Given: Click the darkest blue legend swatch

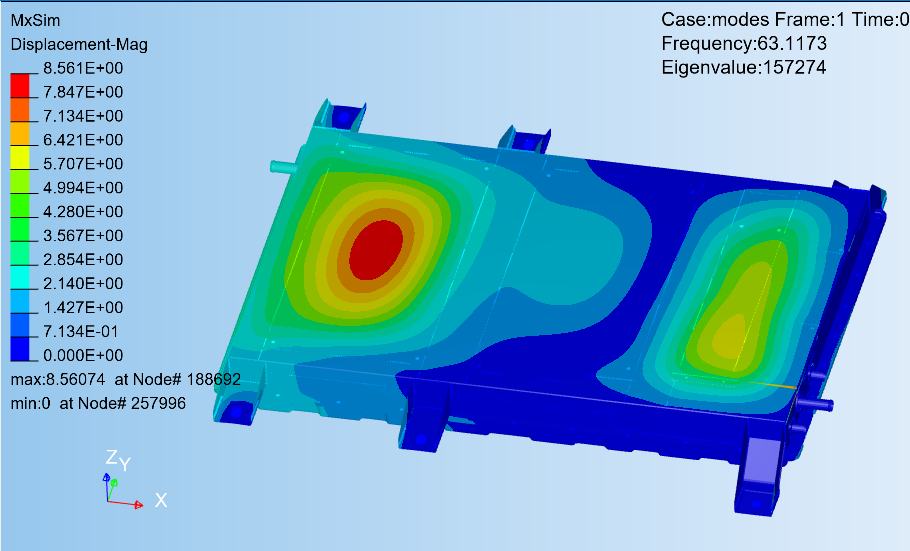Looking at the screenshot, I should [20, 349].
